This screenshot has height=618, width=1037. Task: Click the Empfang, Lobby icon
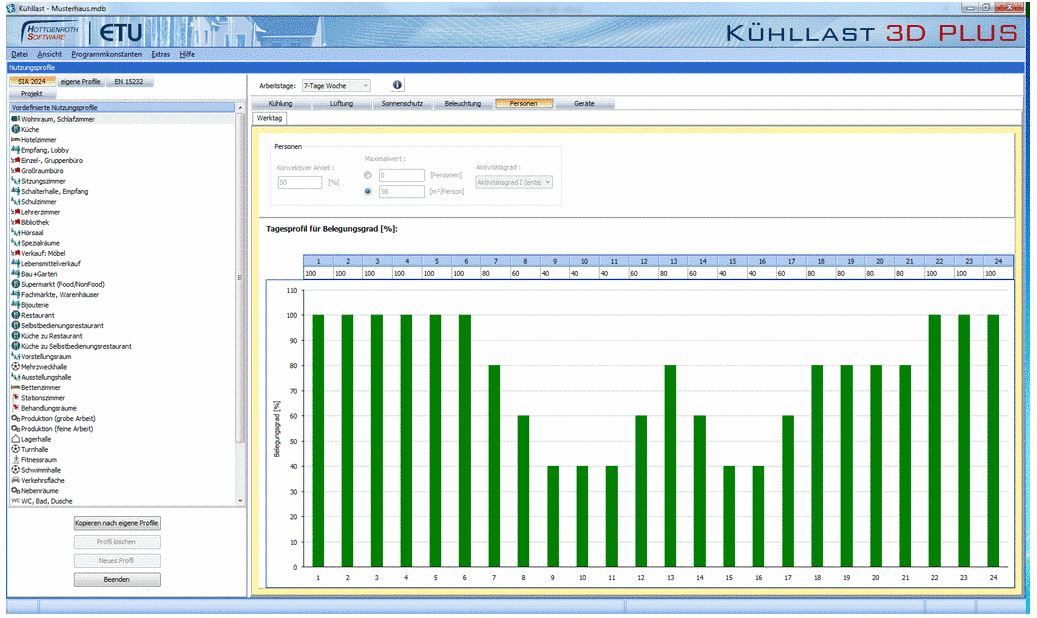coord(15,150)
